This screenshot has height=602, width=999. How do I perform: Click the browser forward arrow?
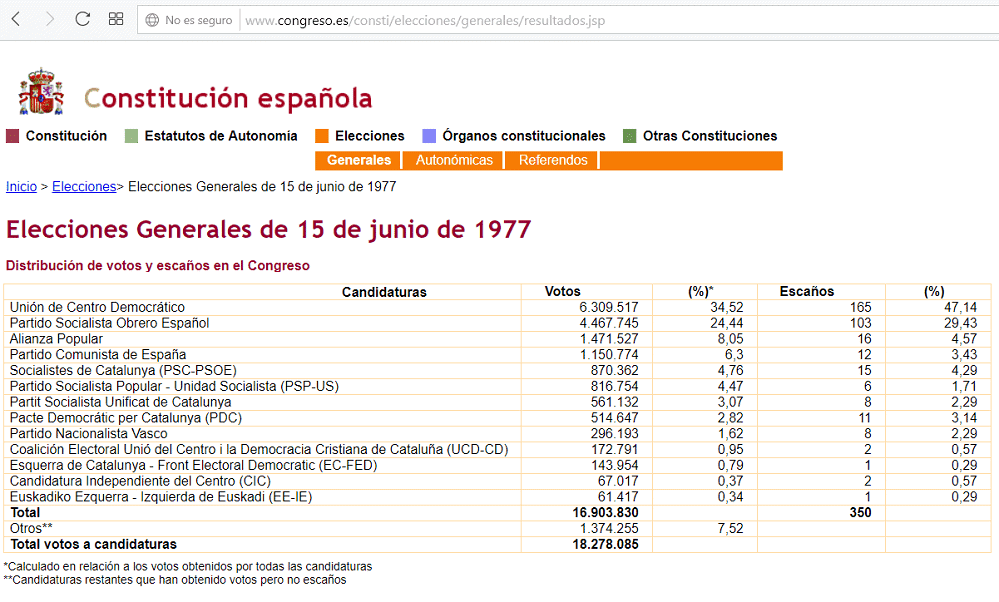point(49,19)
